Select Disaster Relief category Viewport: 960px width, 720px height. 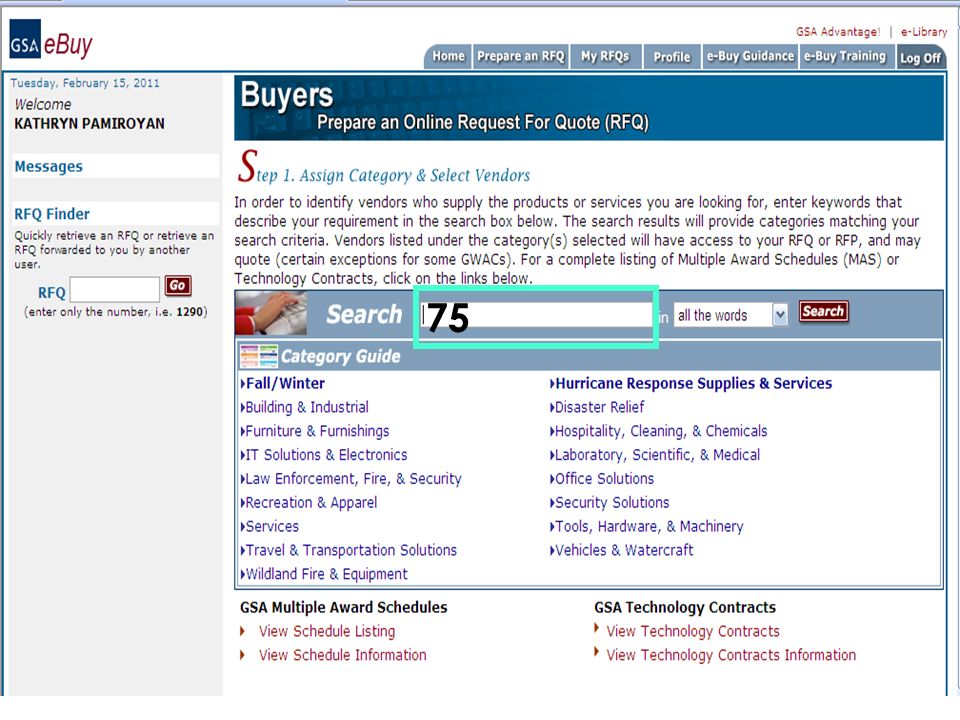click(x=597, y=407)
